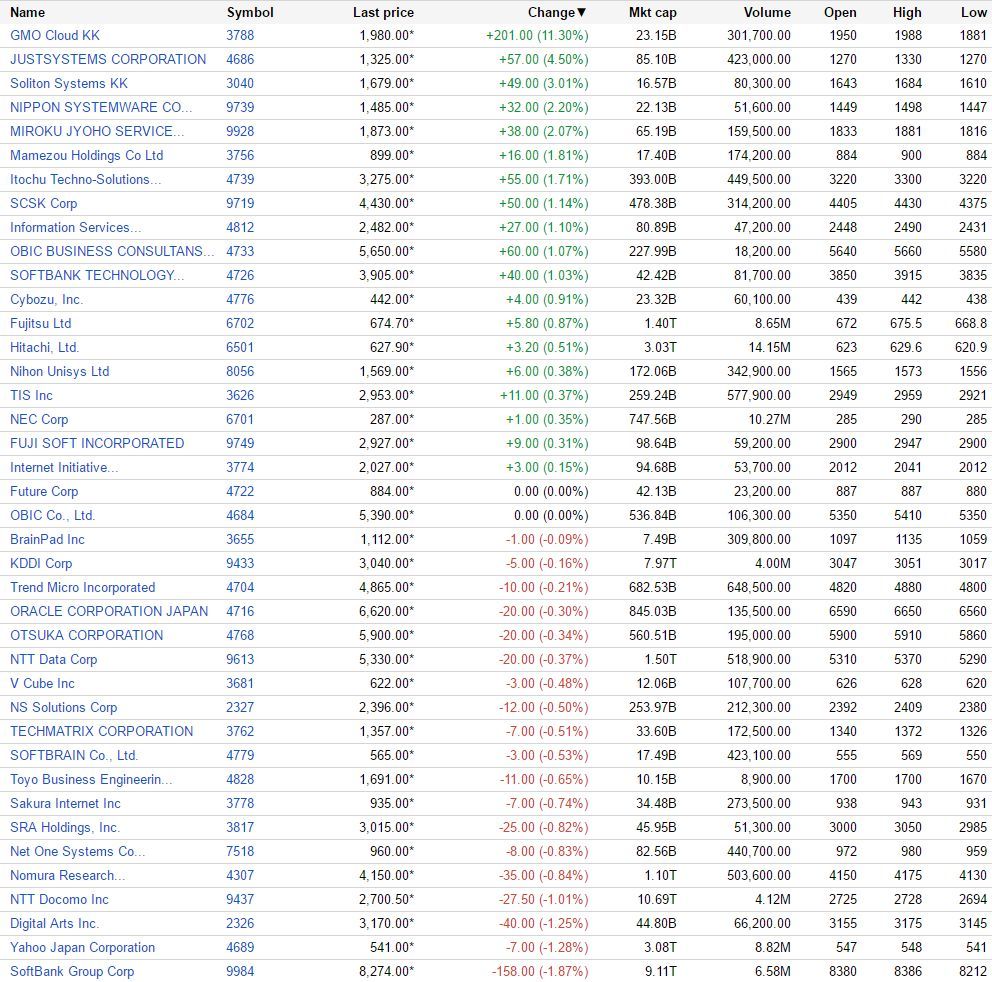Open Nomura Research link

tap(68, 877)
